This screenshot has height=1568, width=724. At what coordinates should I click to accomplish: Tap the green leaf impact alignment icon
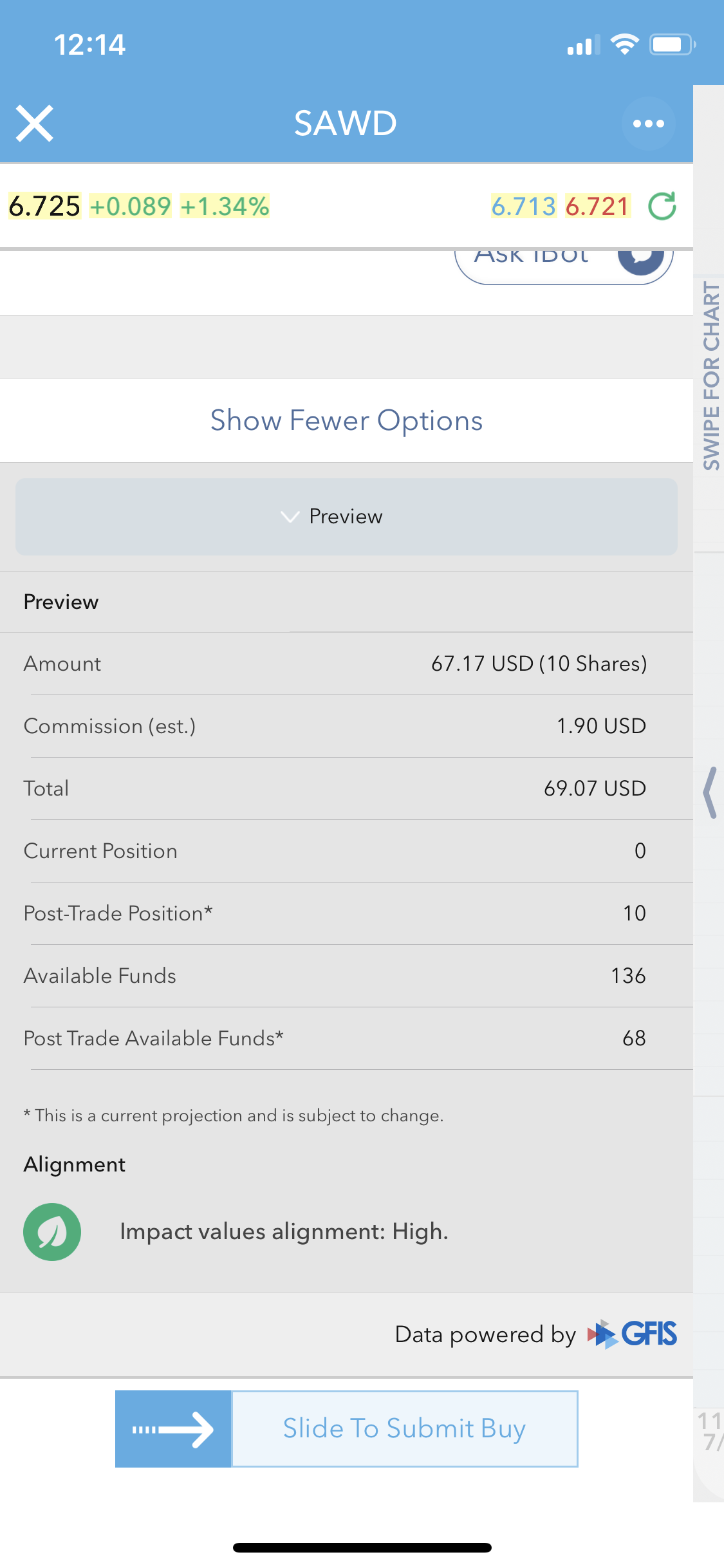coord(52,1232)
